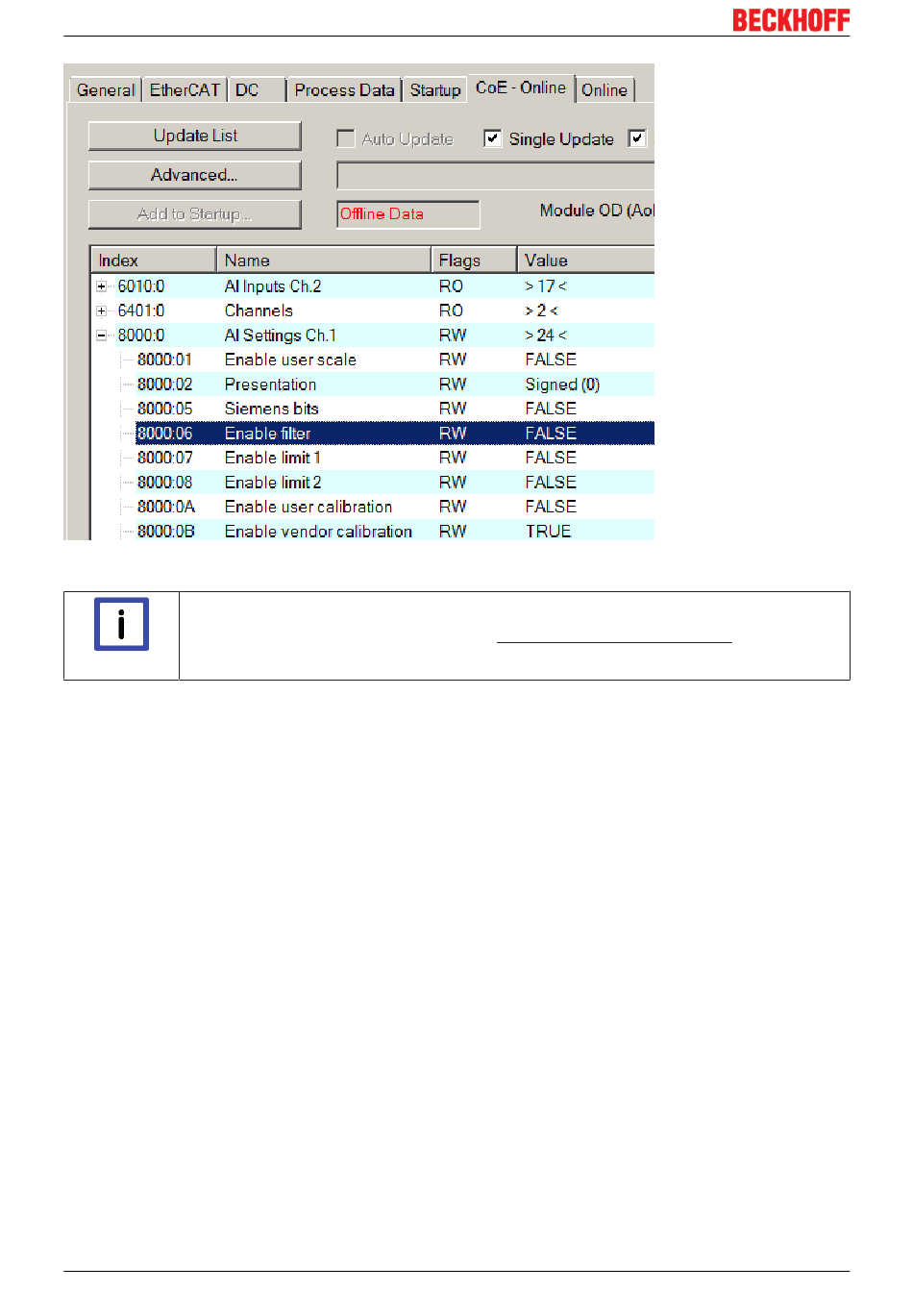Click the 'Module OD (AoE' label
Image resolution: width=913 pixels, height=1316 pixels.
(x=597, y=211)
